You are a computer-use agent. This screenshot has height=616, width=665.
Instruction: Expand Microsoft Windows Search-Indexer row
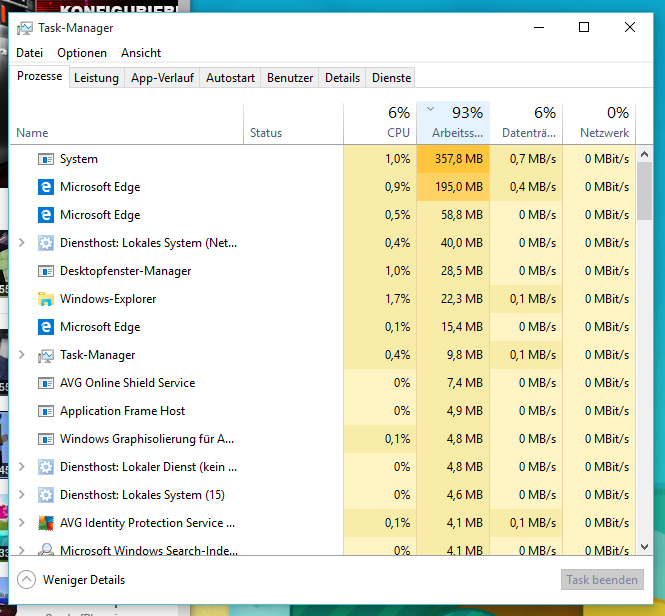pyautogui.click(x=22, y=550)
